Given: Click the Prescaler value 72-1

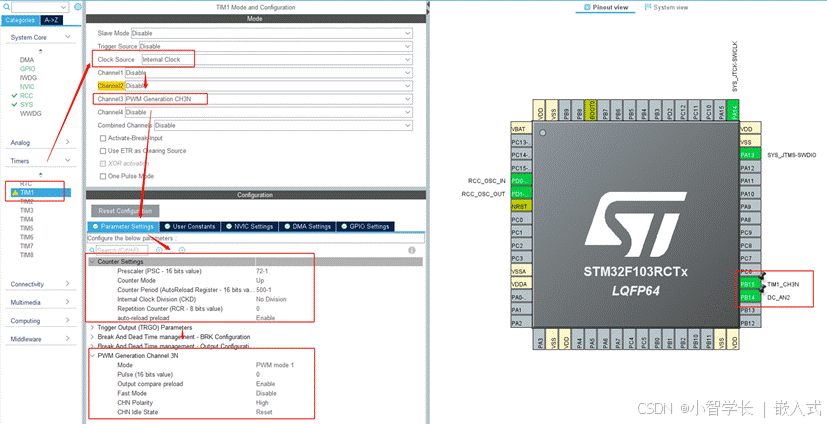Looking at the screenshot, I should coord(262,271).
